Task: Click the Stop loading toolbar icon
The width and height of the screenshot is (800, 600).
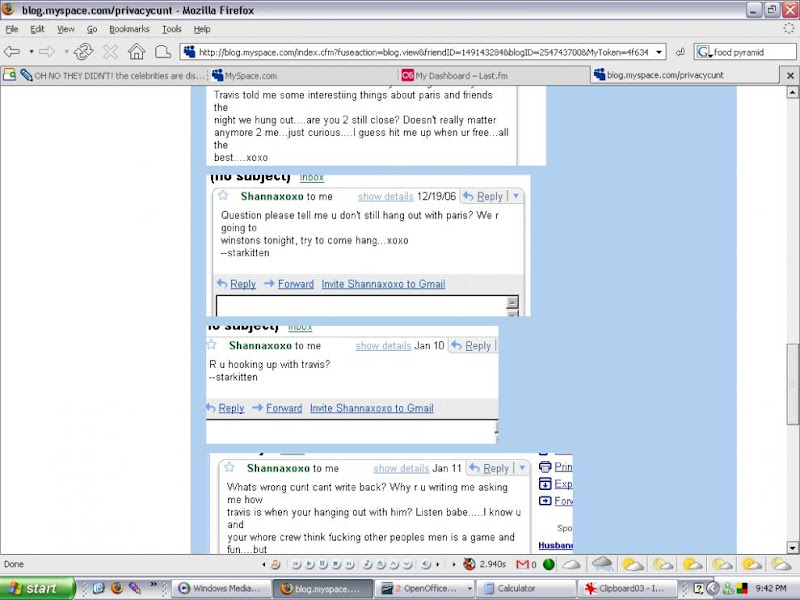Action: pyautogui.click(x=111, y=52)
